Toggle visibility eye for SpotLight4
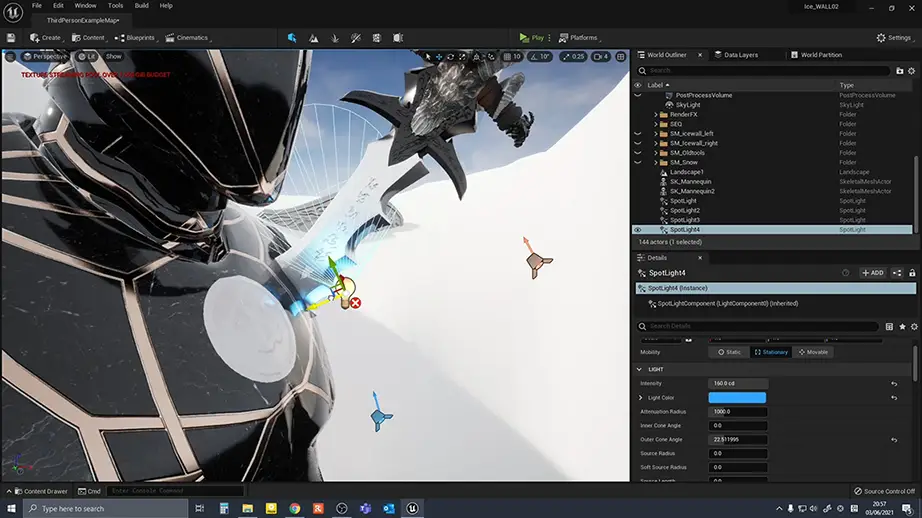This screenshot has width=922, height=518. [x=638, y=230]
